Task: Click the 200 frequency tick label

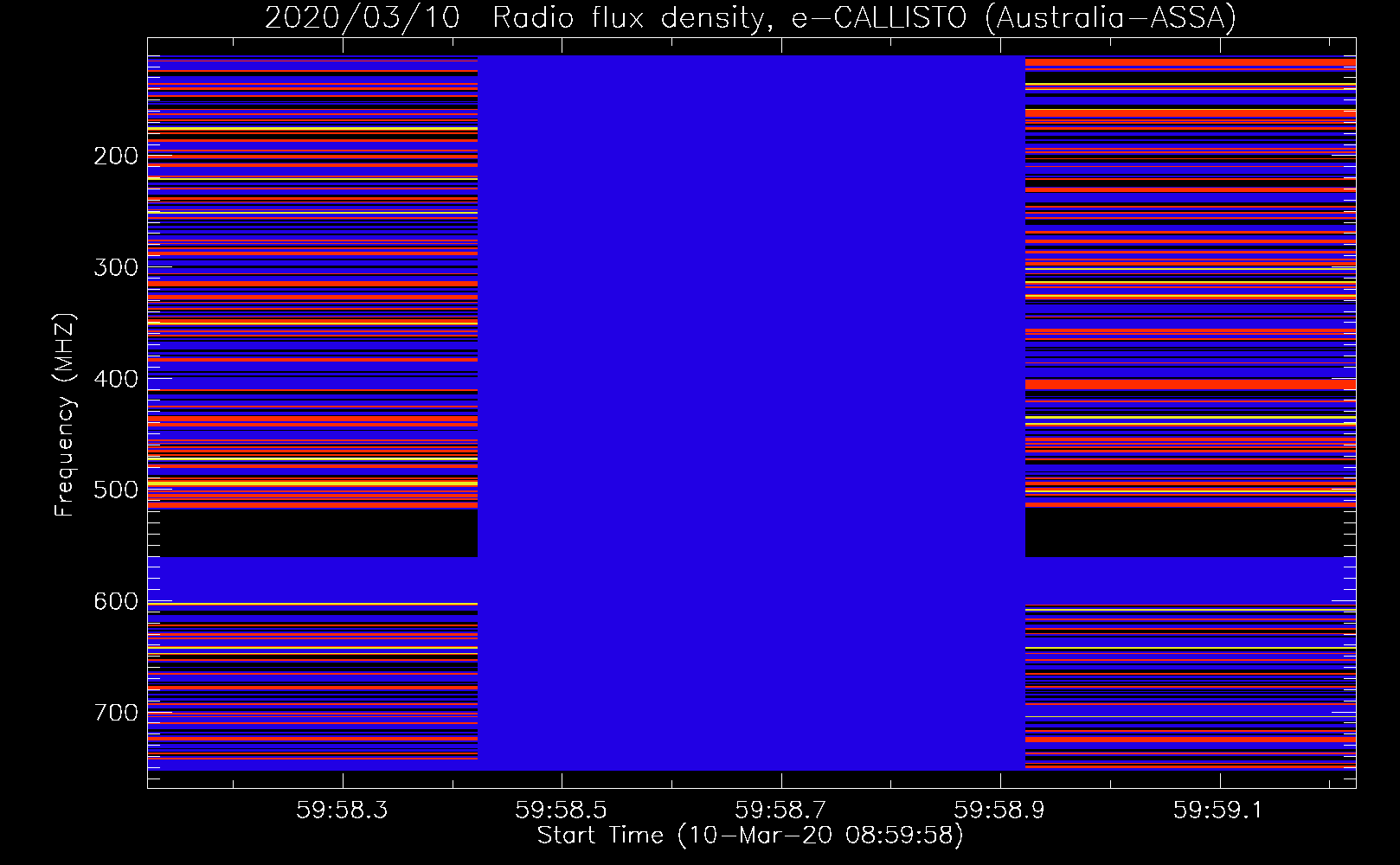Action: tap(116, 156)
